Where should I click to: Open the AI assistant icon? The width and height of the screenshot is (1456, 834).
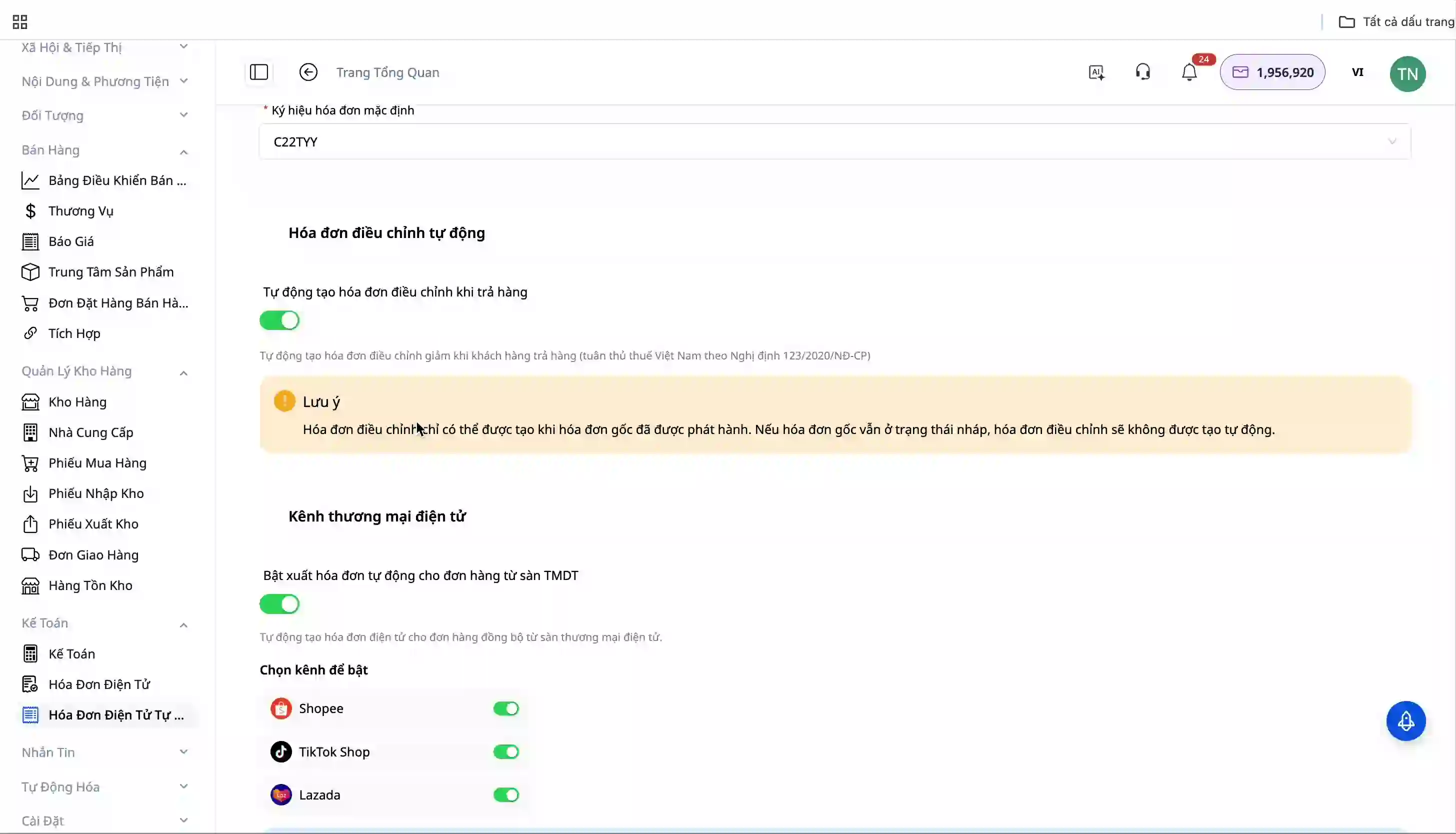pyautogui.click(x=1096, y=72)
